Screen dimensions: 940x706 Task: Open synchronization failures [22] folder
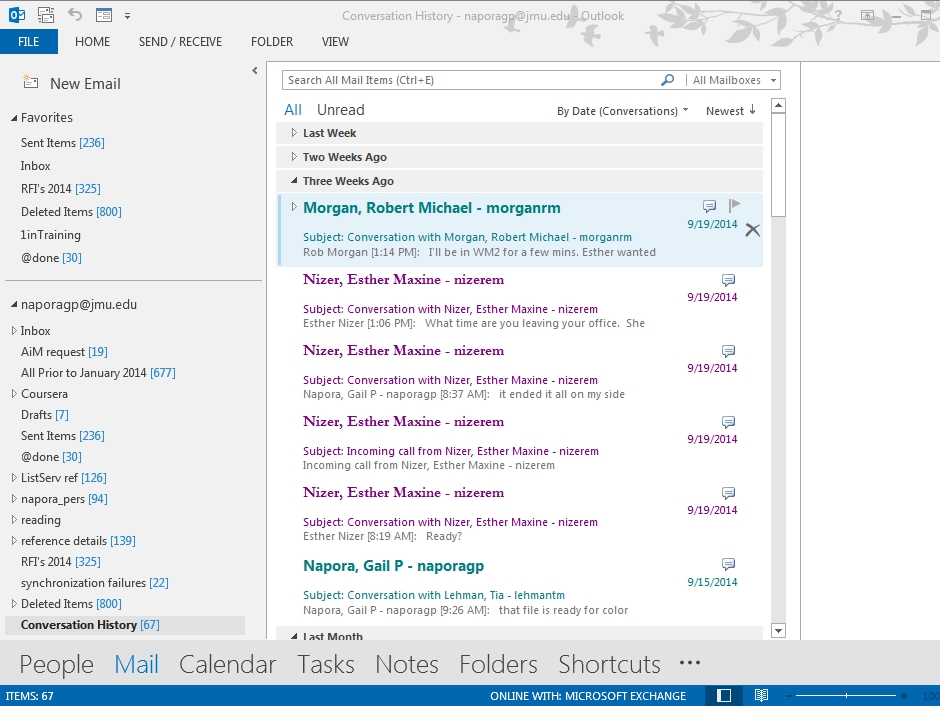coord(94,583)
